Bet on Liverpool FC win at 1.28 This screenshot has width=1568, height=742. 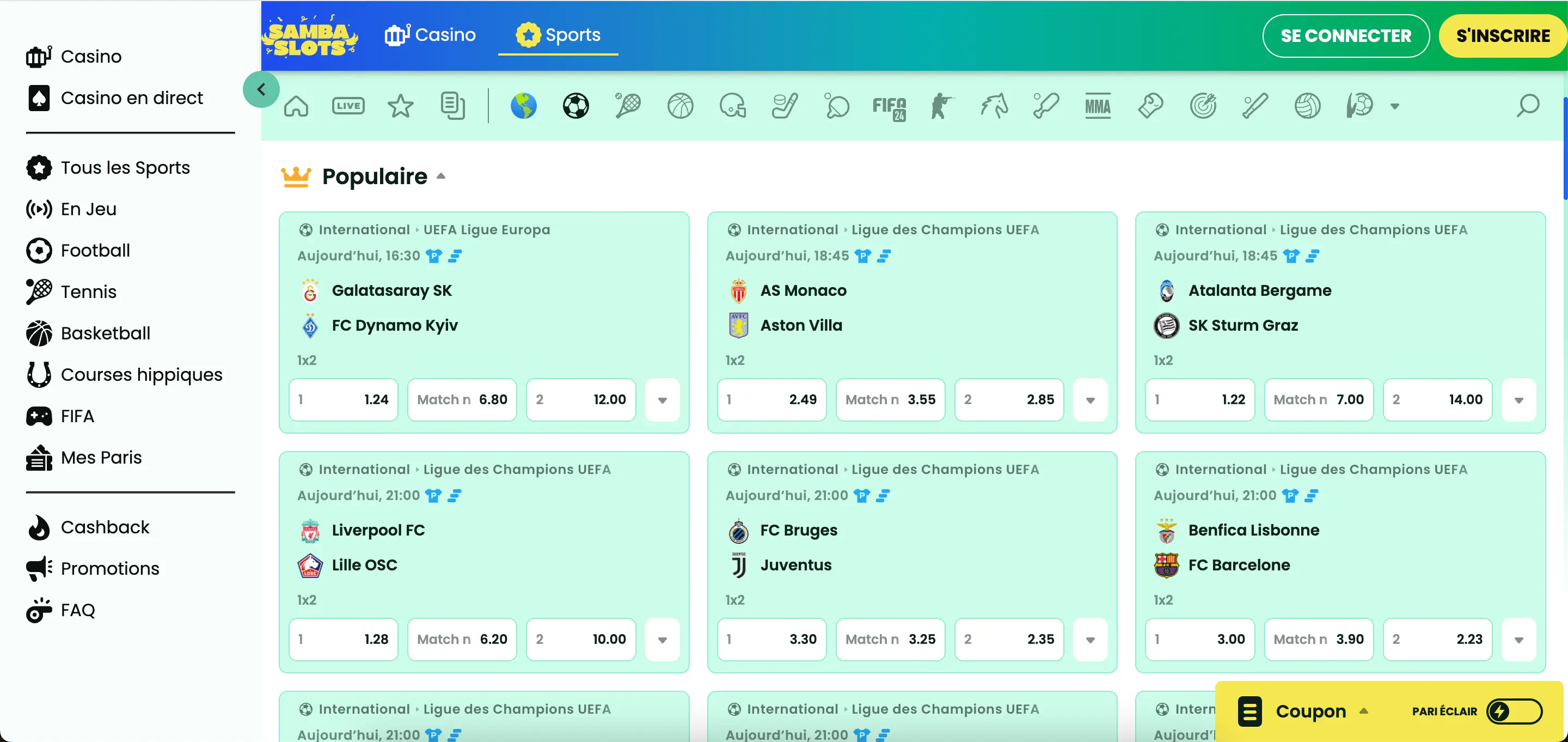(344, 639)
